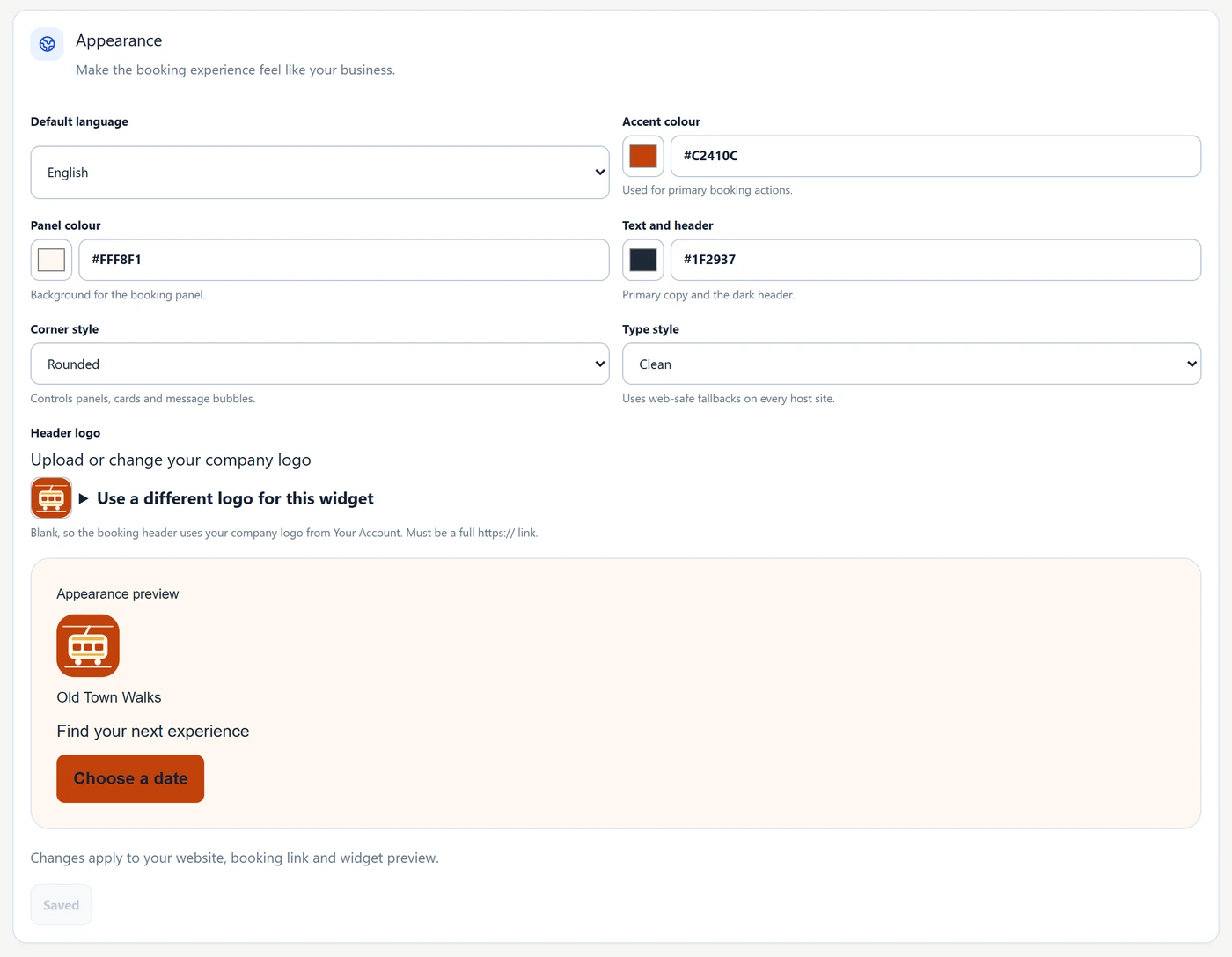Image resolution: width=1232 pixels, height=957 pixels.
Task: Open the Default language dropdown
Action: click(319, 173)
